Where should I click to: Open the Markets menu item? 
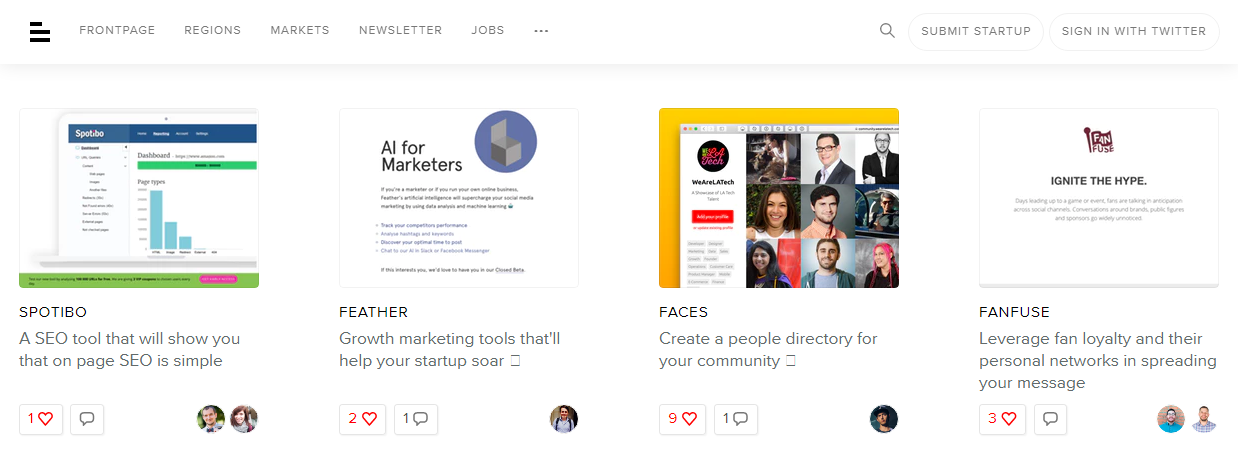pos(300,31)
